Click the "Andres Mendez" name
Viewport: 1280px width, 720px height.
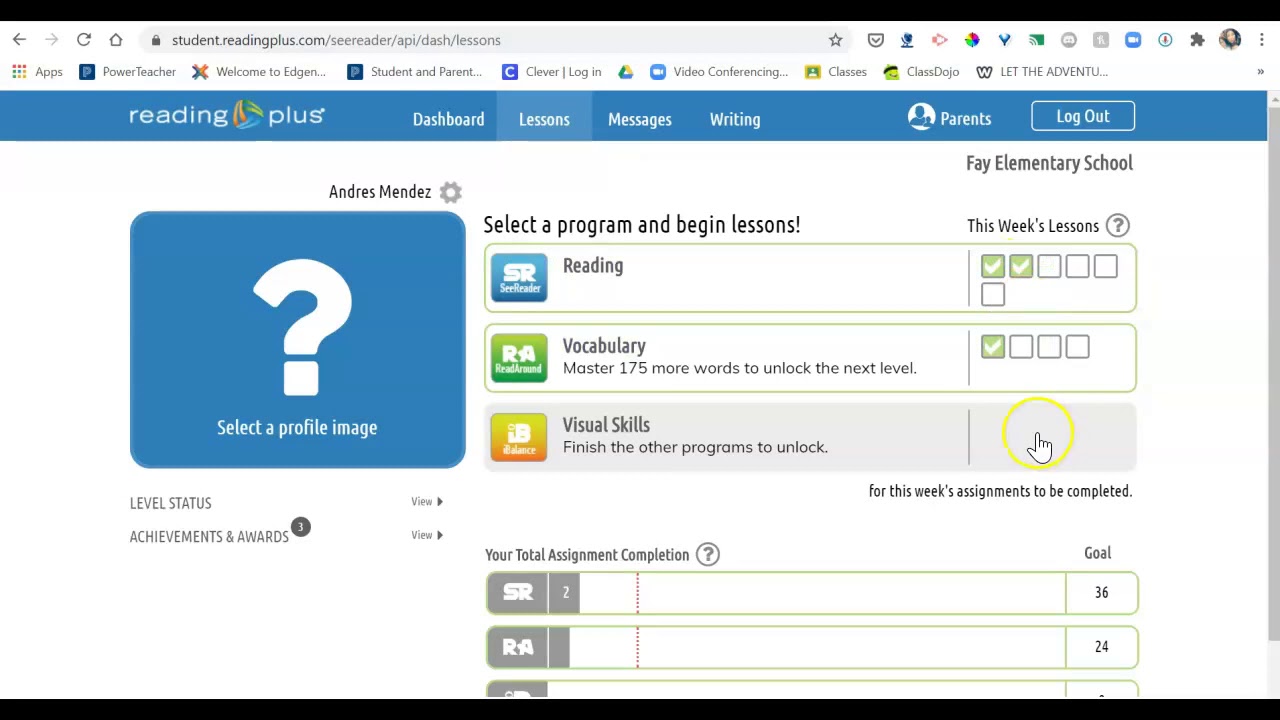pos(380,192)
